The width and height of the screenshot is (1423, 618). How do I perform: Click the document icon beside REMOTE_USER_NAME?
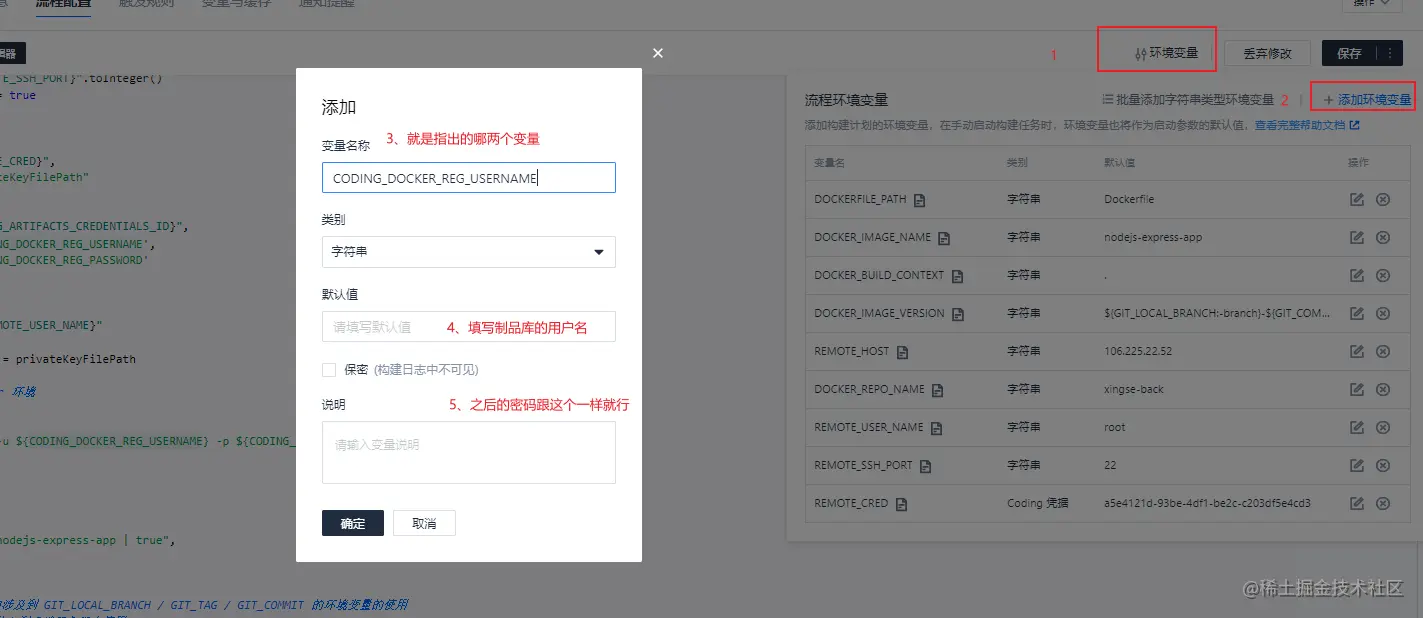pyautogui.click(x=937, y=428)
